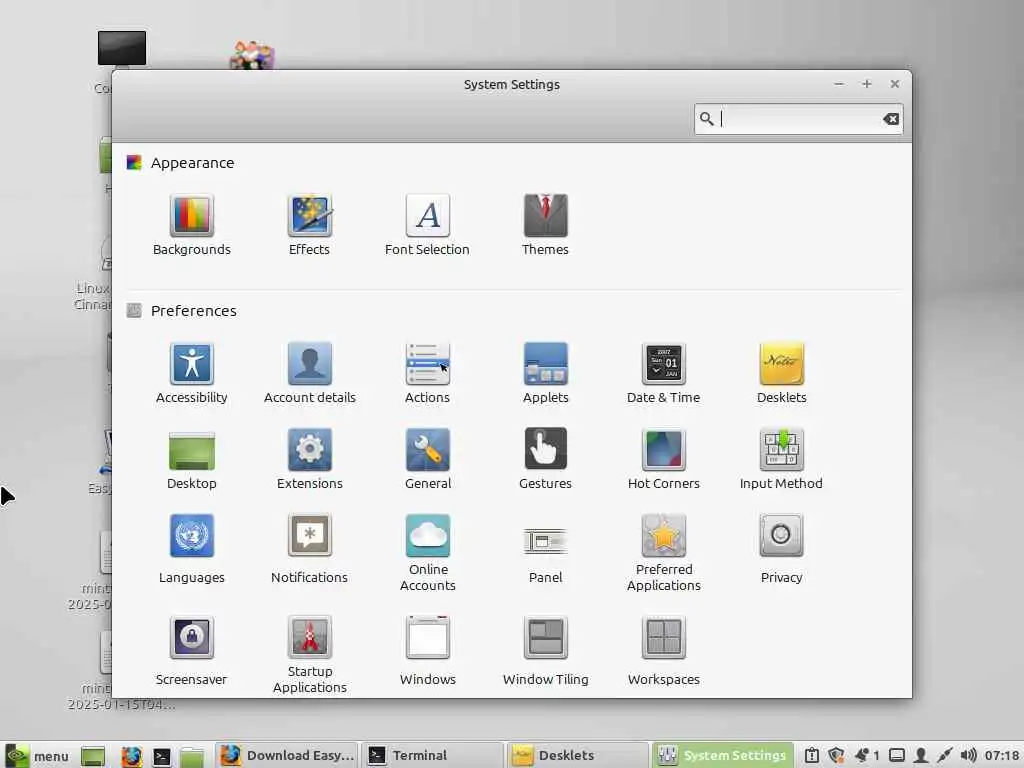Click the System Settings search field
This screenshot has width=1024, height=768.
pos(799,119)
